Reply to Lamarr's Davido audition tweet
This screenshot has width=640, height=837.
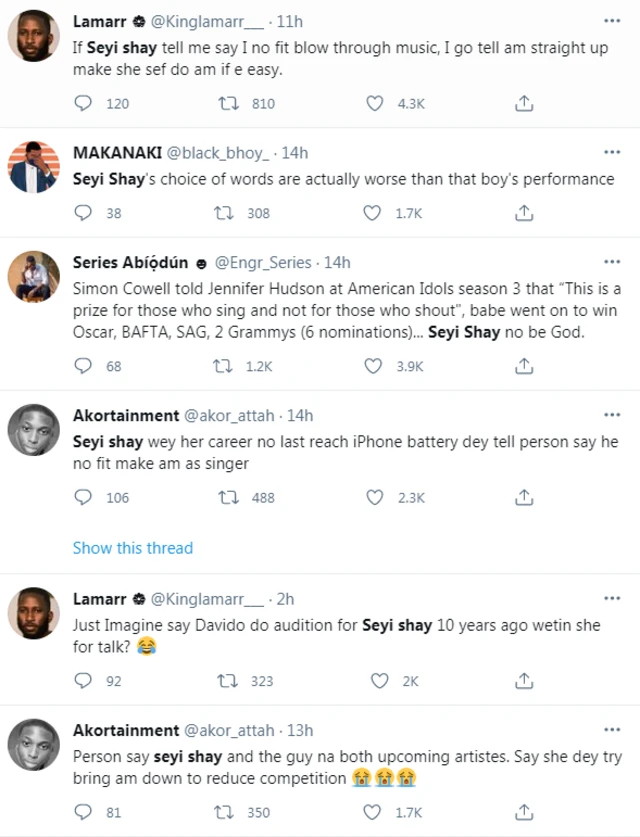(86, 681)
